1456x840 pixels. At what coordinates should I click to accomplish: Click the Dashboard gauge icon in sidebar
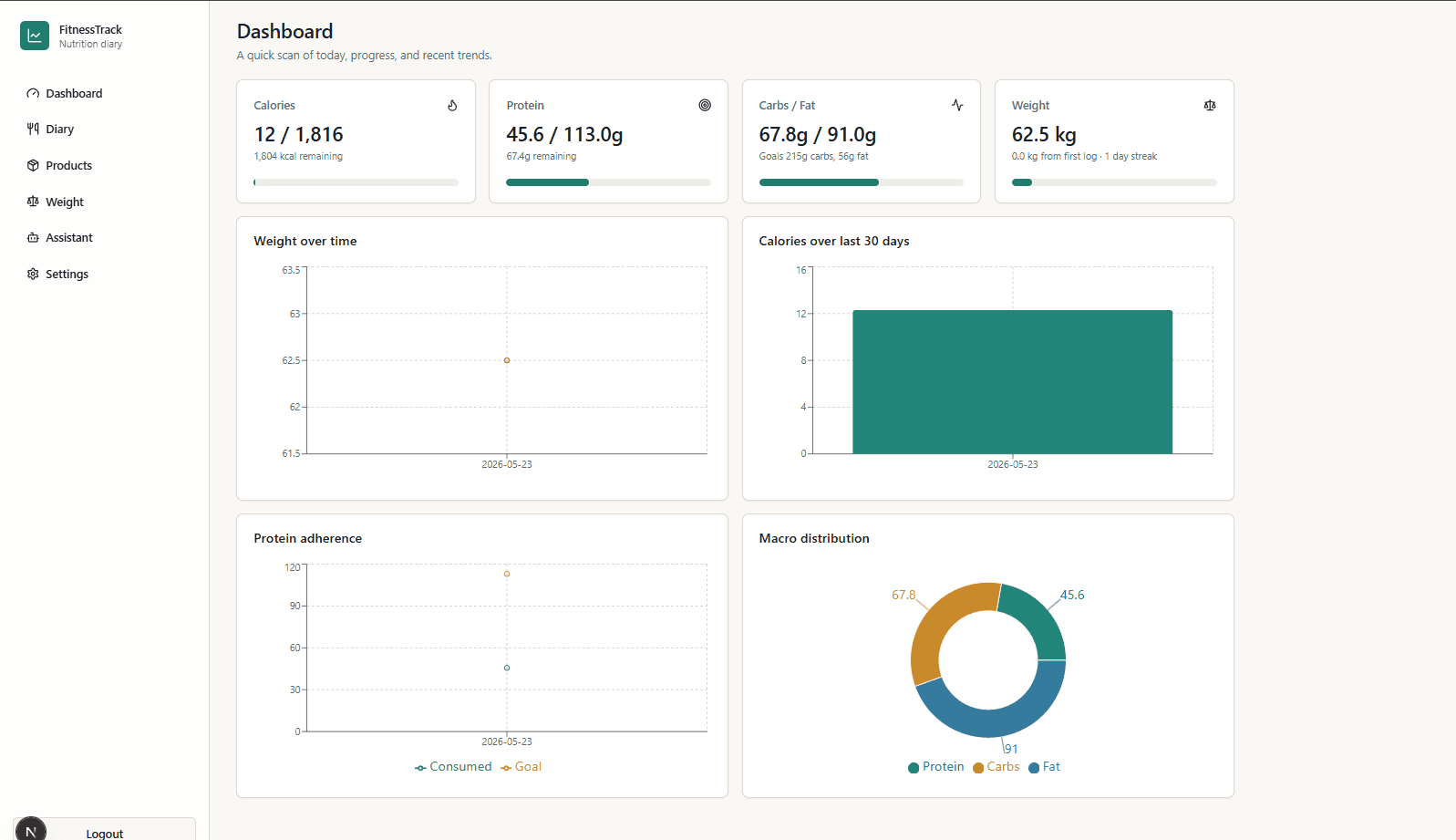click(x=33, y=93)
